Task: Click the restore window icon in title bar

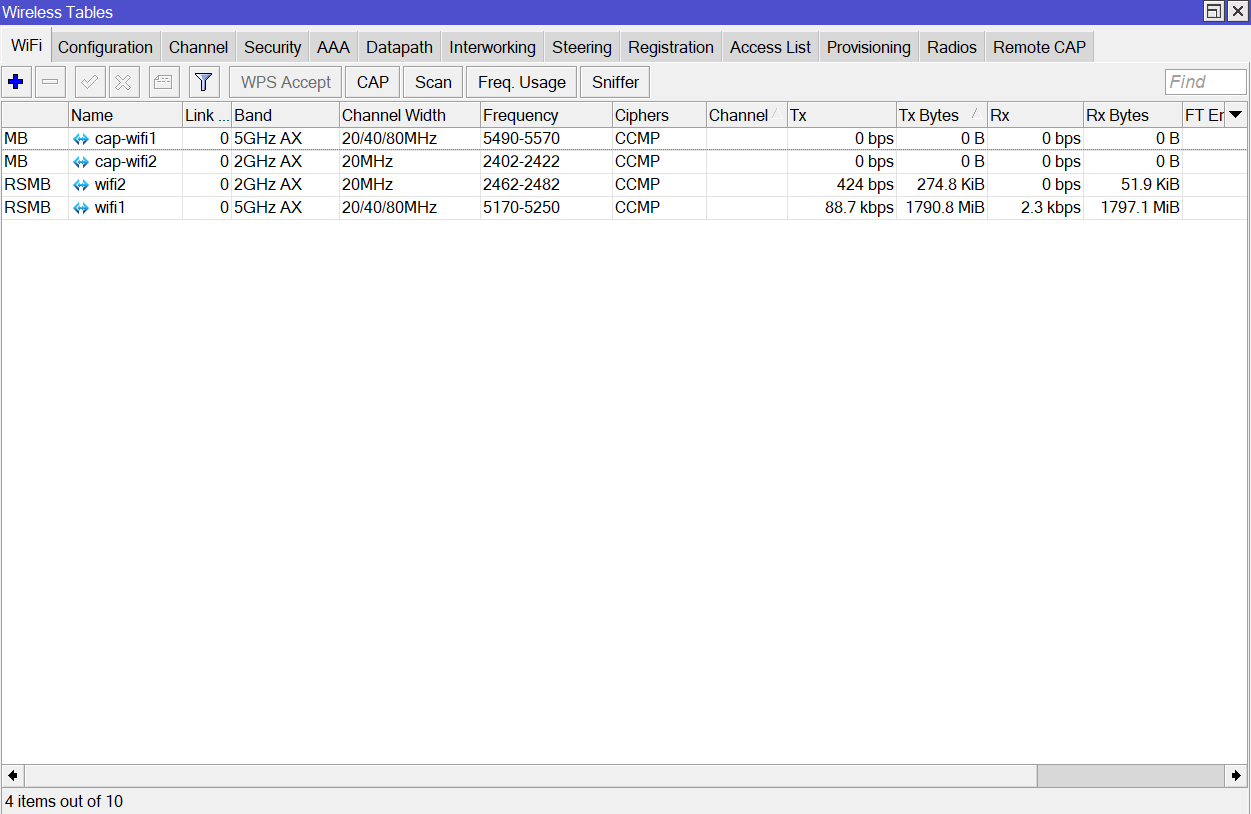Action: pos(1214,11)
